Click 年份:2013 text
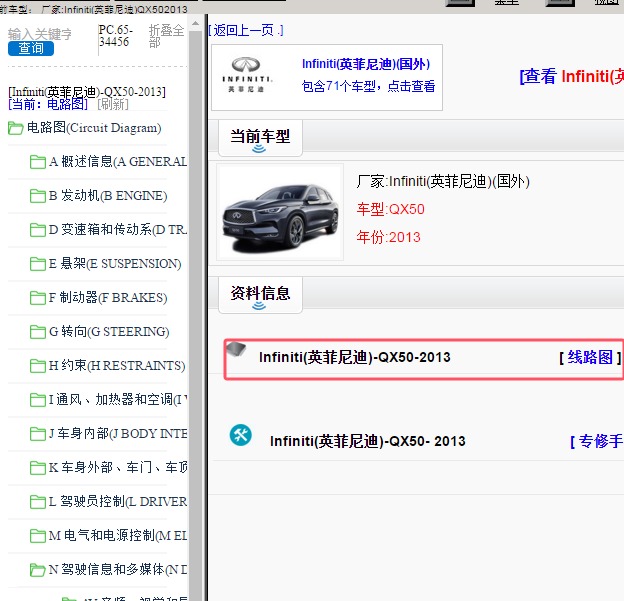The height and width of the screenshot is (601, 624). (388, 237)
